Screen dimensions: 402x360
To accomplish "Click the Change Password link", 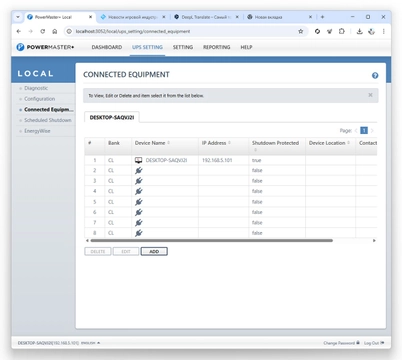I will [x=341, y=343].
